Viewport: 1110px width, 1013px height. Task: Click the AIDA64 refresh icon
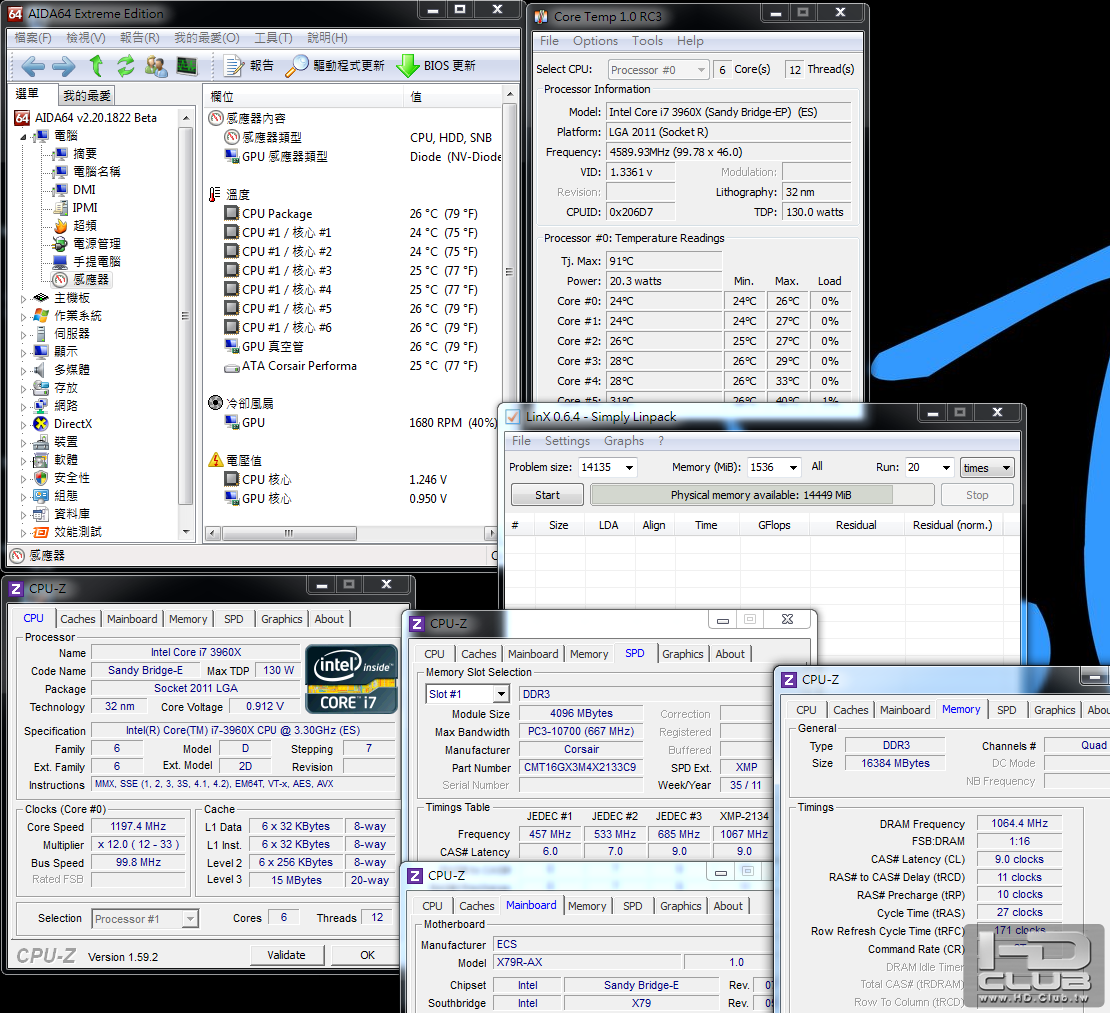click(x=126, y=66)
